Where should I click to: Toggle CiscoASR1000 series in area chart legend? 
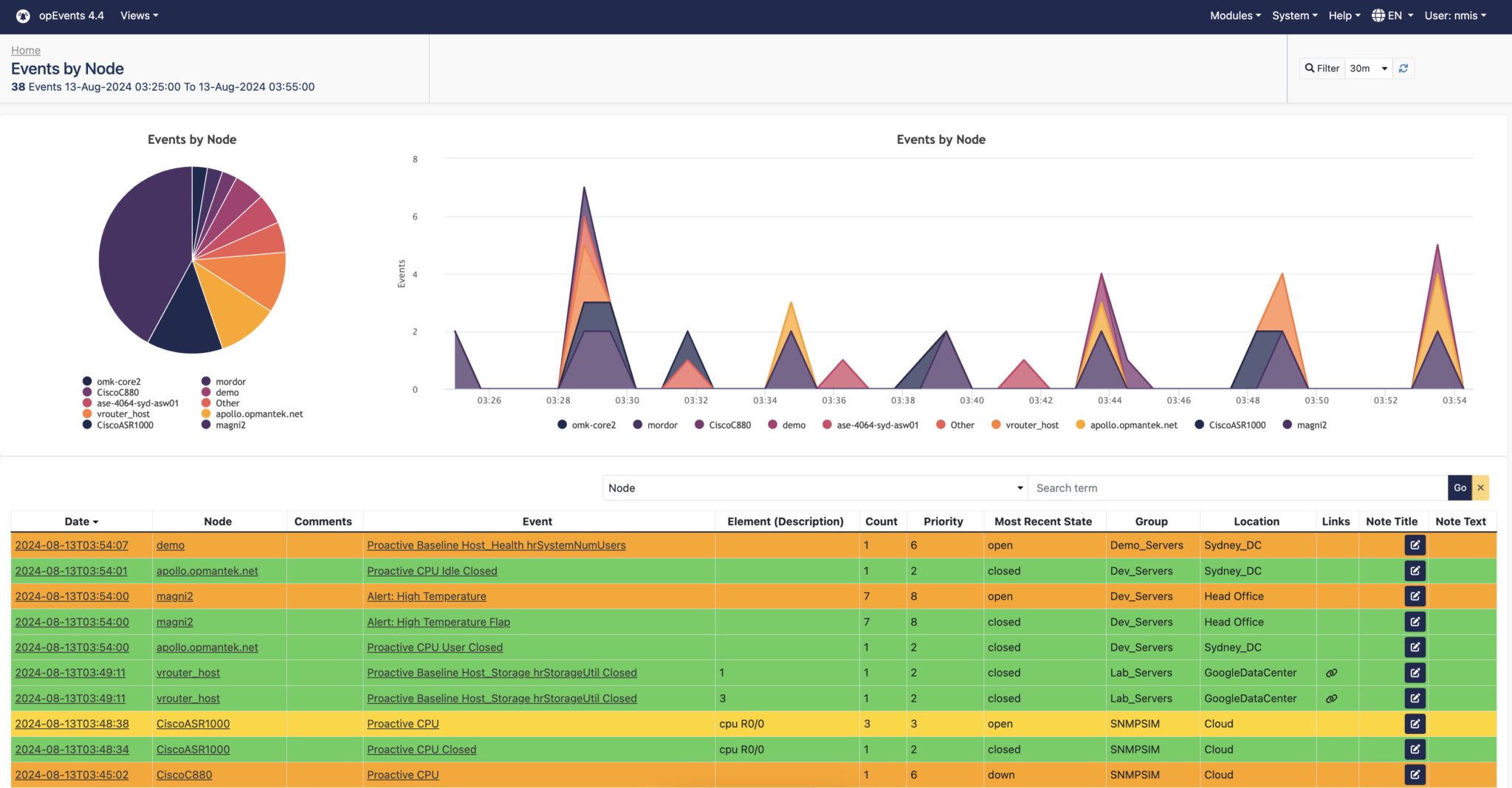pyautogui.click(x=1230, y=425)
